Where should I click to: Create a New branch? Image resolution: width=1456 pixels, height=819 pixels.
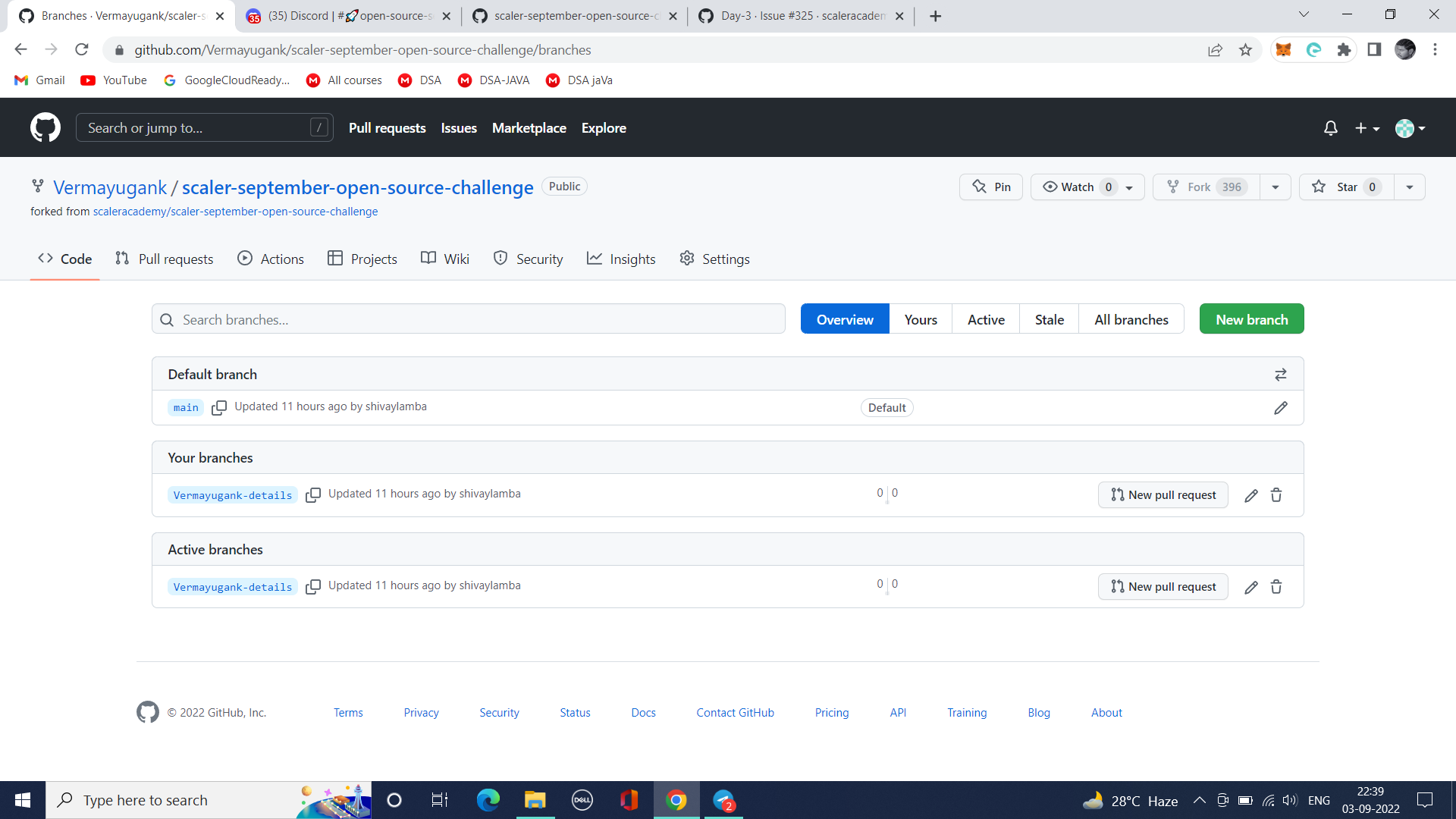[1251, 318]
